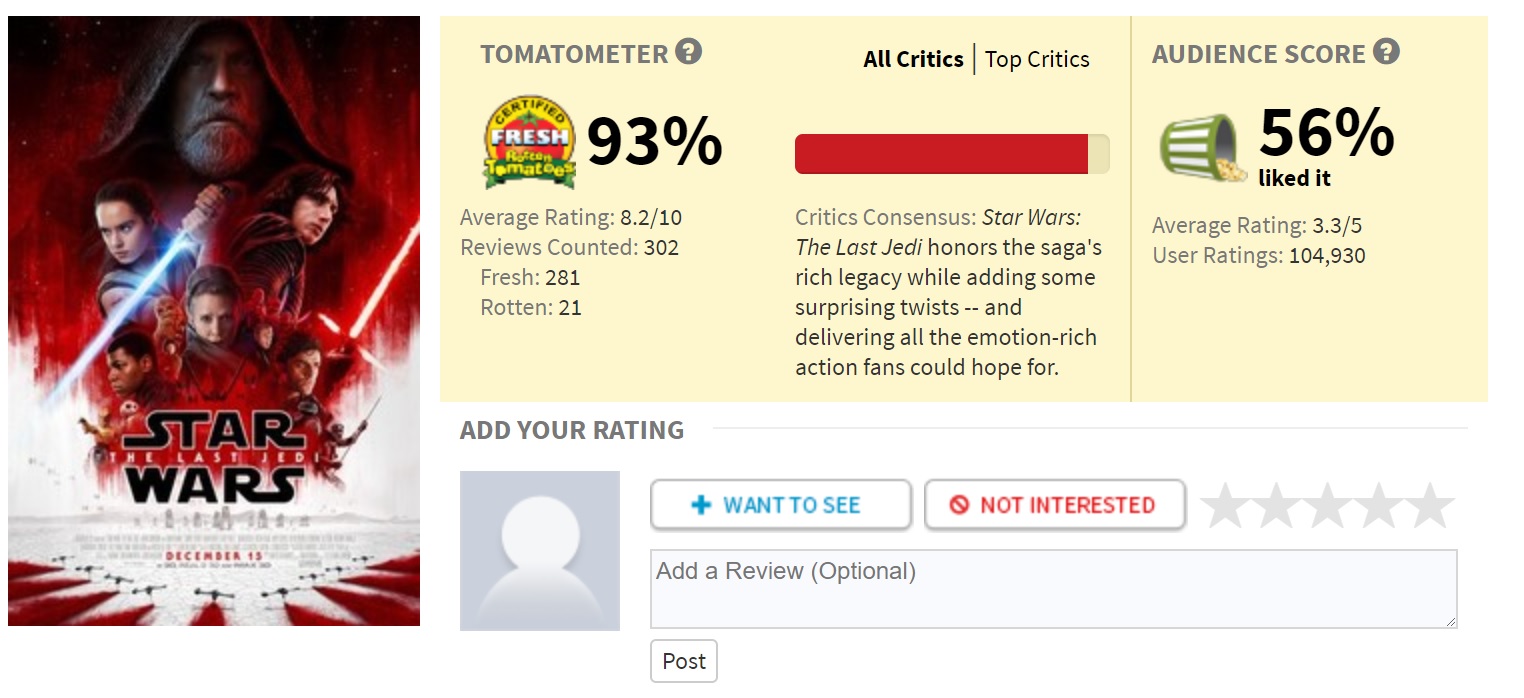The width and height of the screenshot is (1524, 698).
Task: Give a three-star rating
Action: [1327, 506]
